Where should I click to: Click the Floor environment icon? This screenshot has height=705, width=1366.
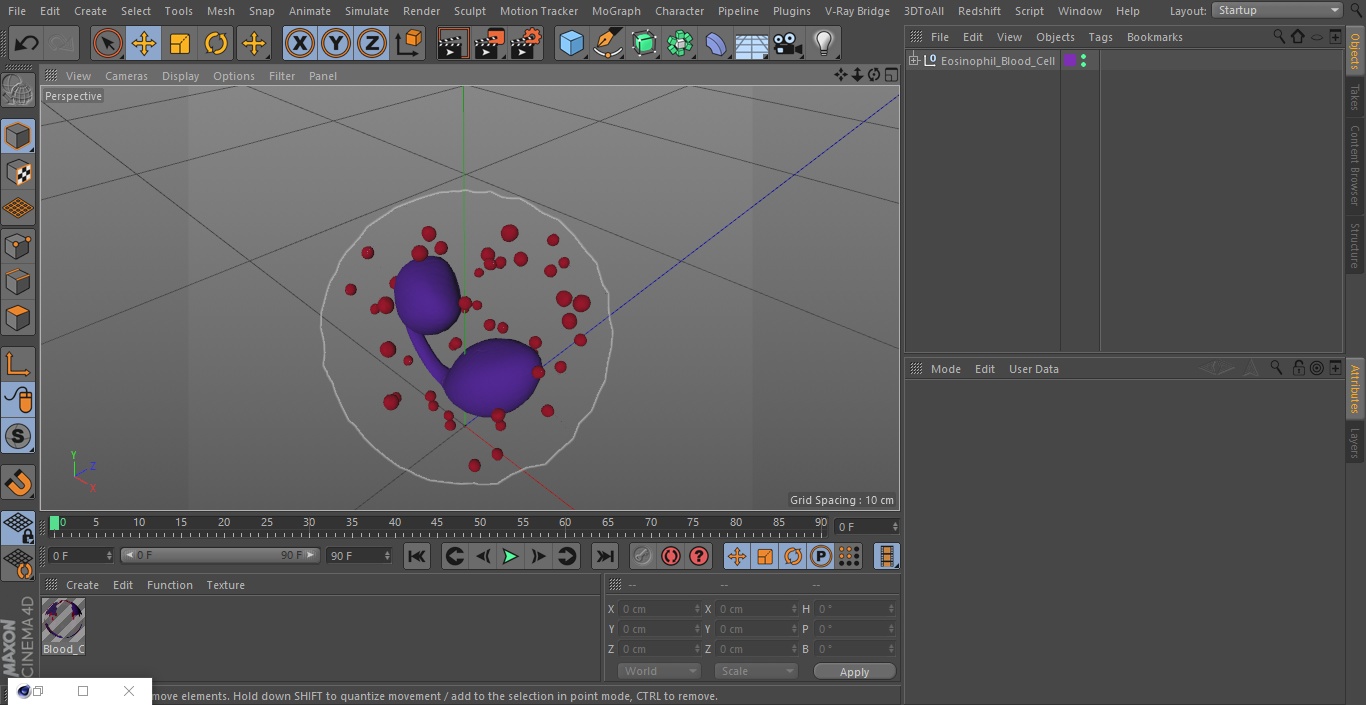(752, 43)
